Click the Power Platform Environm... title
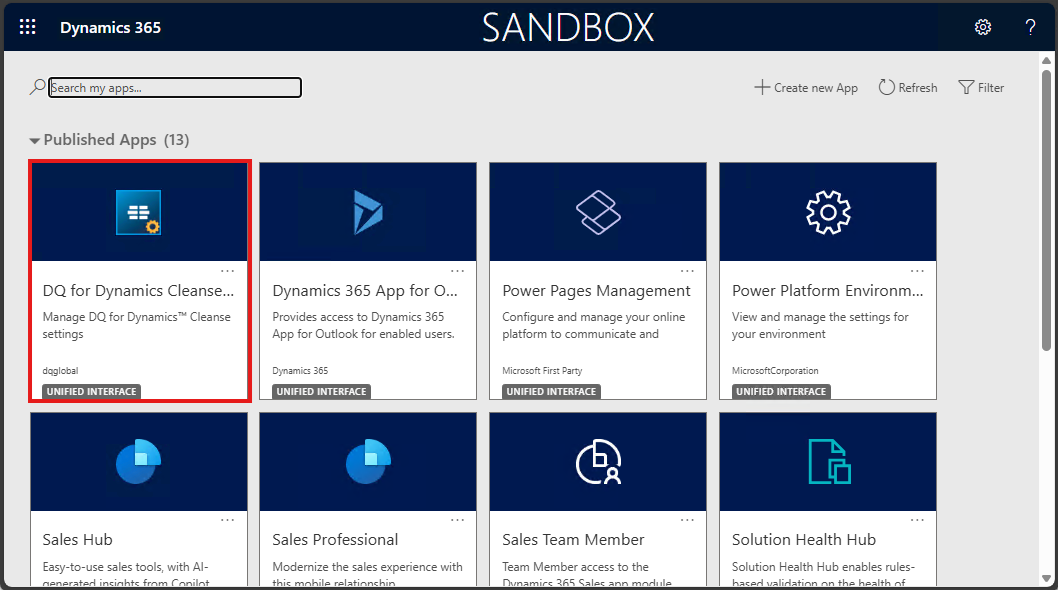 (x=828, y=291)
